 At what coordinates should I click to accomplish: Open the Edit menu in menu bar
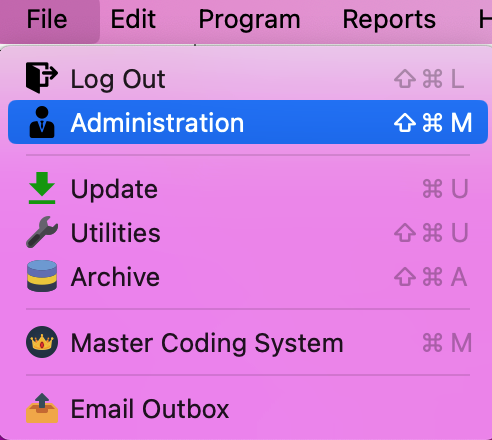(x=133, y=19)
